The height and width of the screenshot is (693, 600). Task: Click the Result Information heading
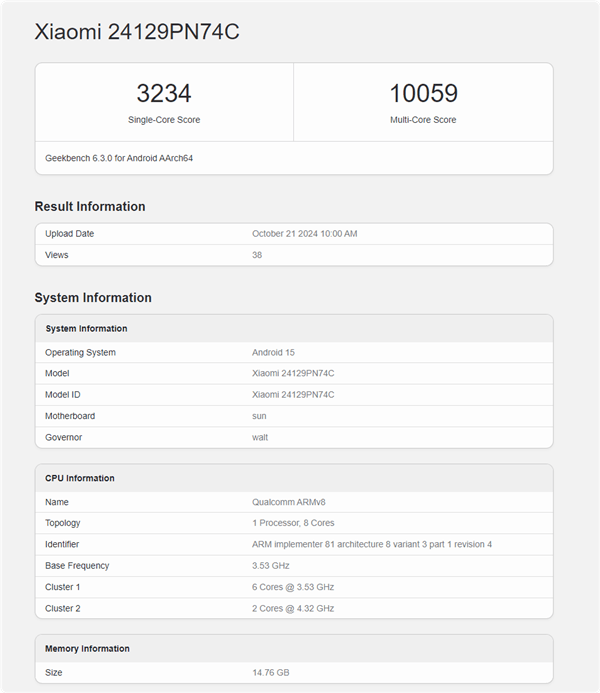tap(90, 207)
